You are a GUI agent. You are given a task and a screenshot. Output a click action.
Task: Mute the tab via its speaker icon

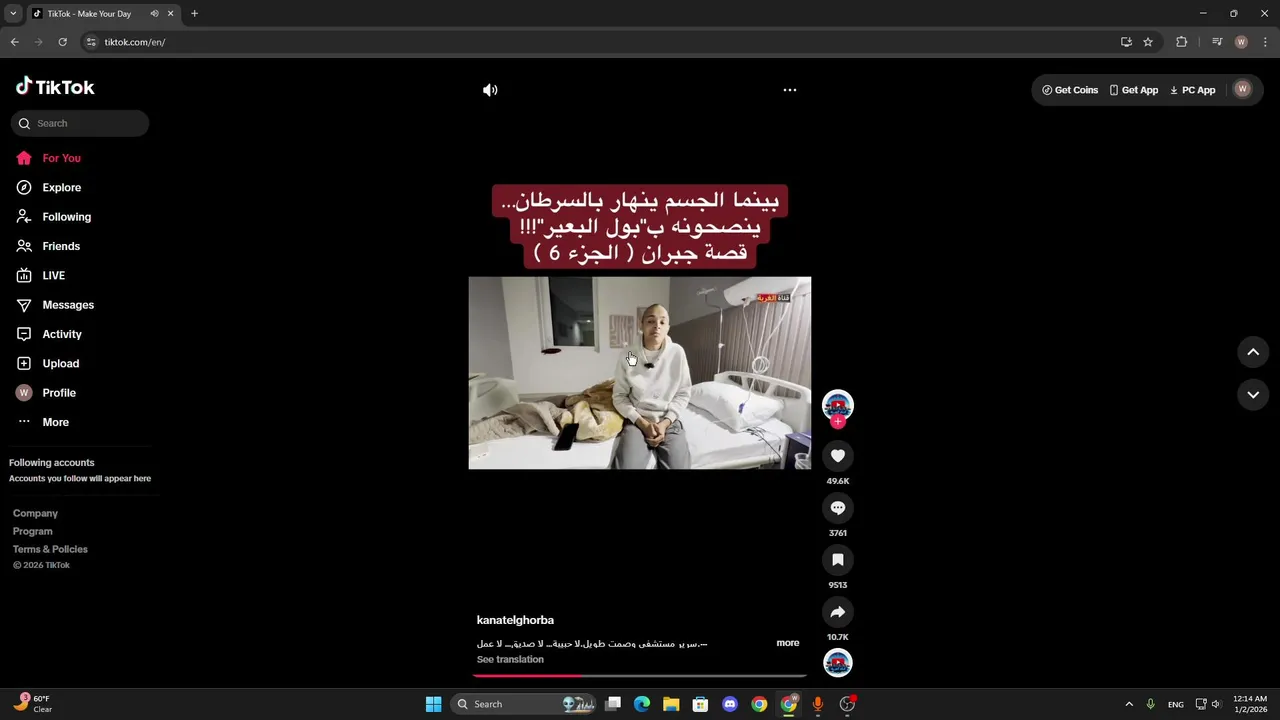(x=154, y=14)
